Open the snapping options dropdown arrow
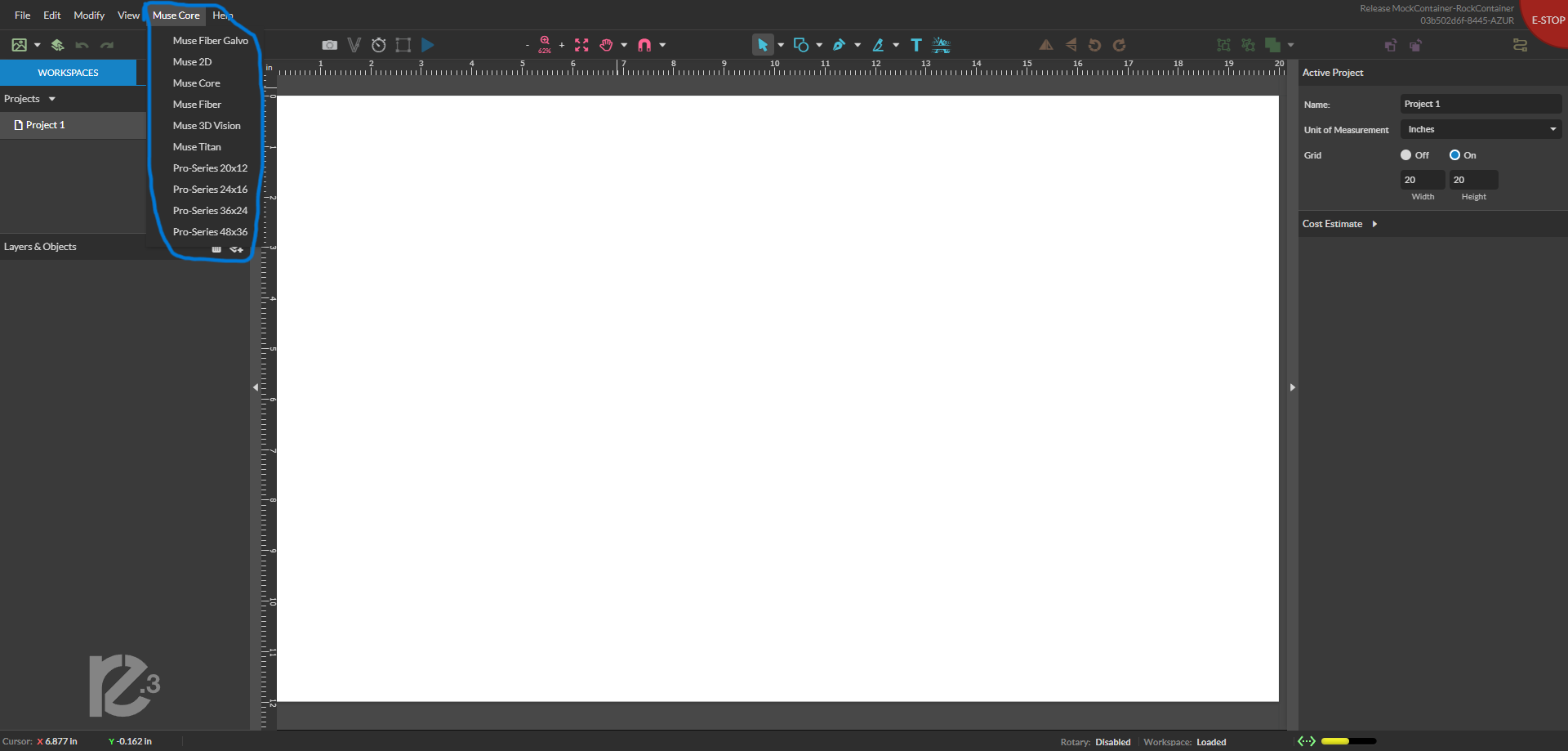This screenshot has height=751, width=1568. (x=662, y=45)
